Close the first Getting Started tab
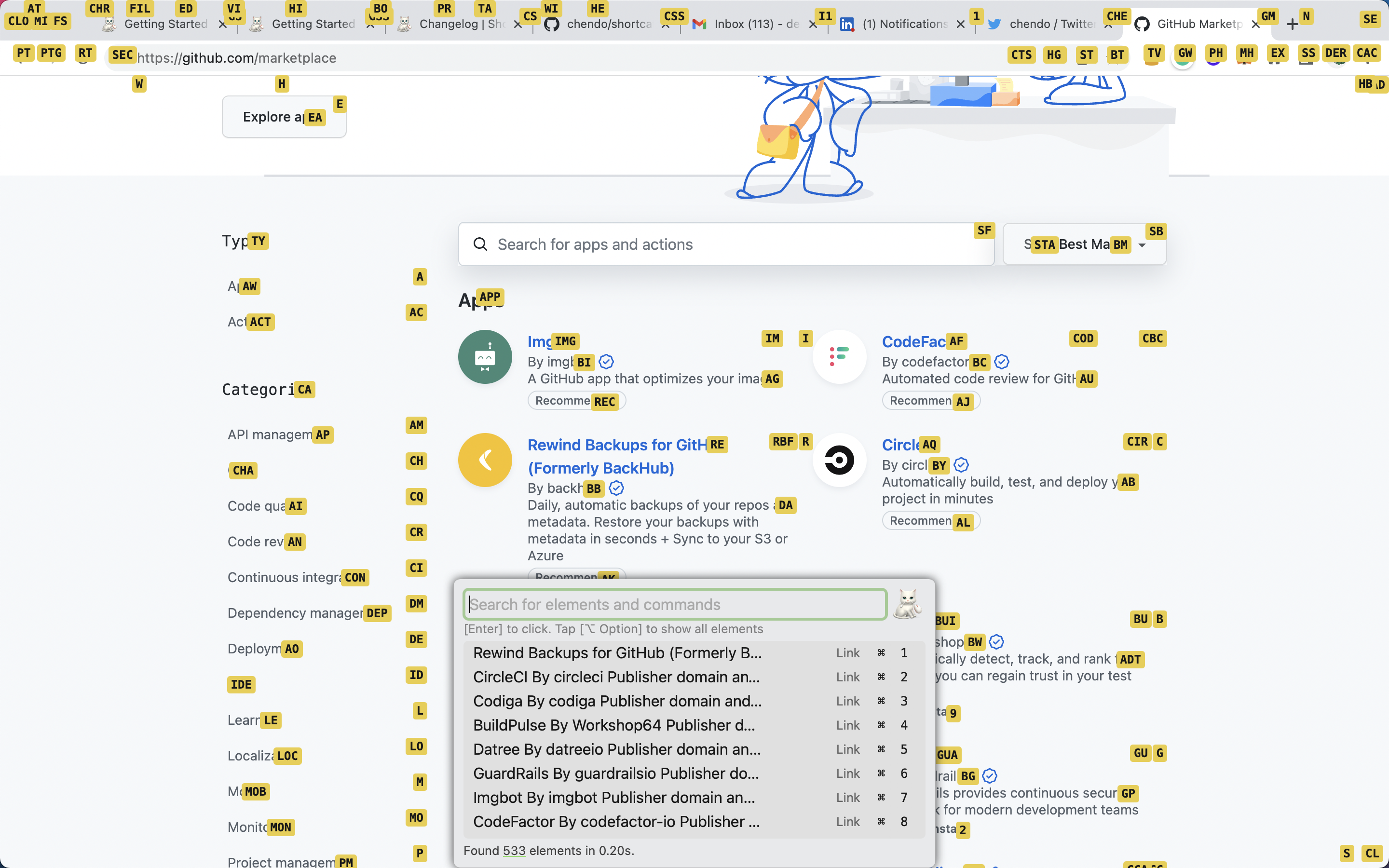This screenshot has height=868, width=1389. 223,24
